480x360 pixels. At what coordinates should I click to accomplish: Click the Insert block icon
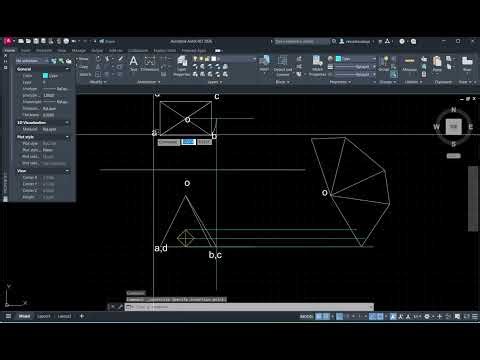point(264,63)
